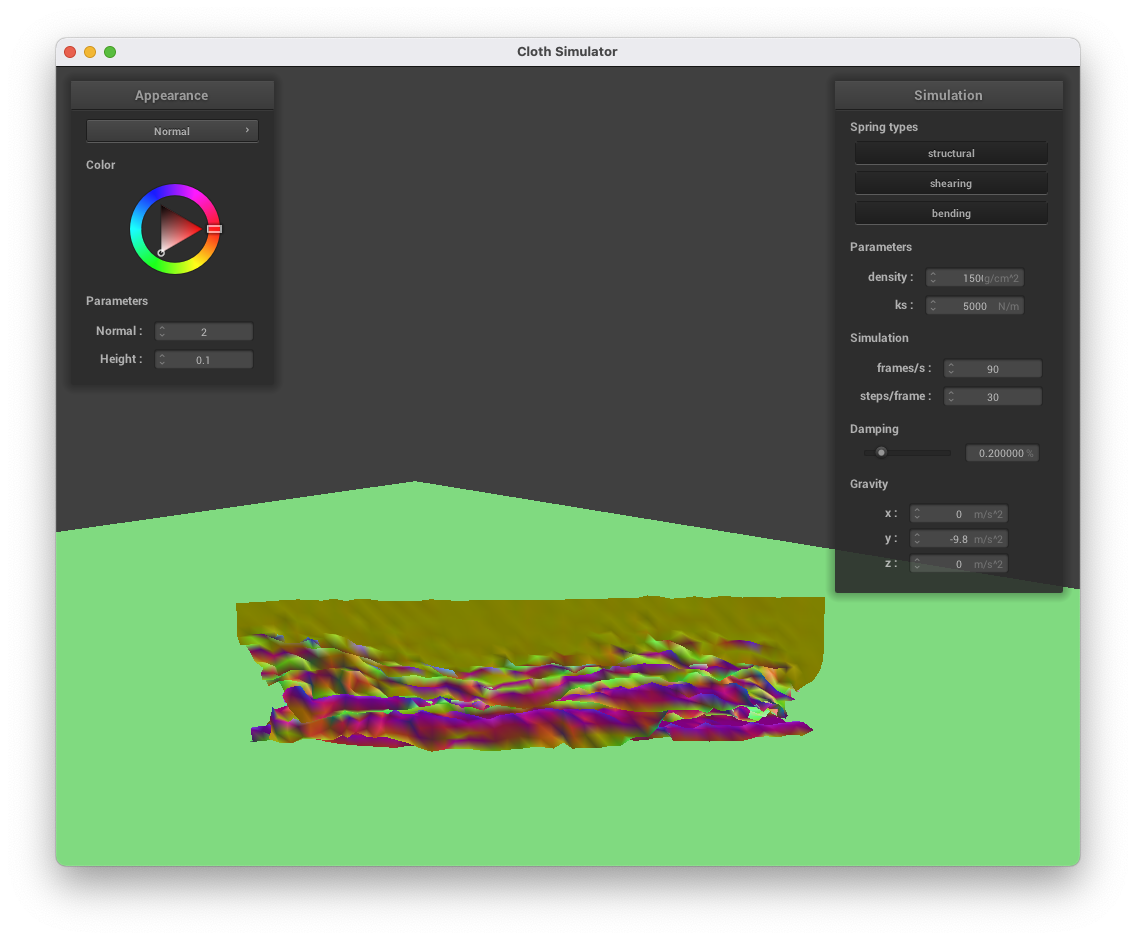Click the ks stepper arrows
Viewport: 1136px width, 940px height.
point(933,306)
